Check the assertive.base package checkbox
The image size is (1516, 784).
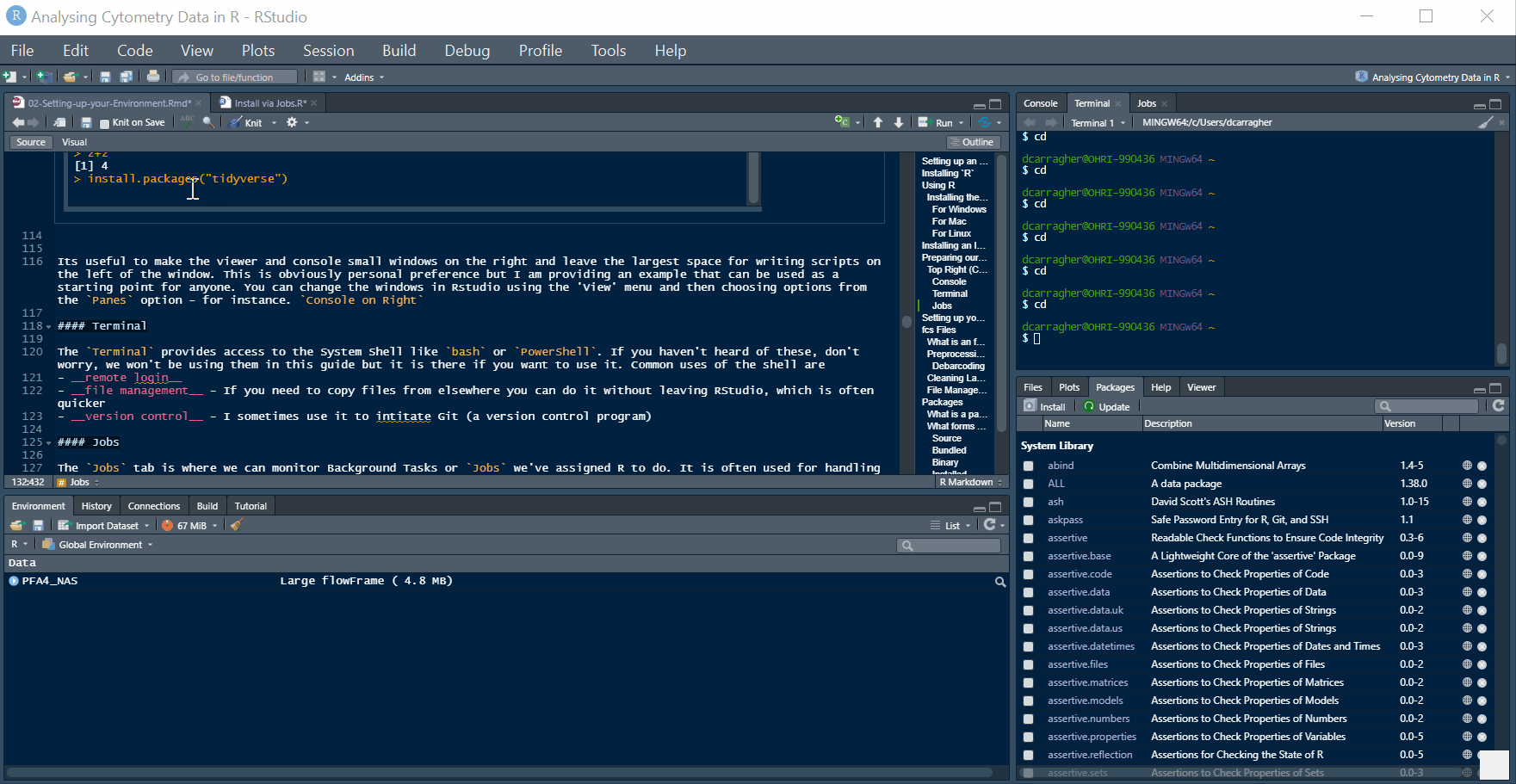1028,556
